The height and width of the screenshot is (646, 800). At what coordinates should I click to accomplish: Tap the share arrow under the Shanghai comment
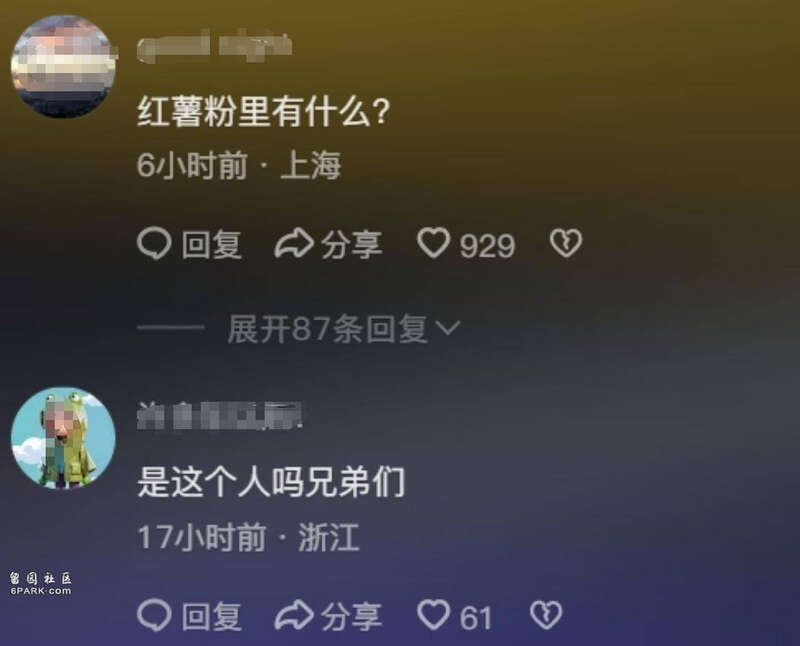point(294,243)
